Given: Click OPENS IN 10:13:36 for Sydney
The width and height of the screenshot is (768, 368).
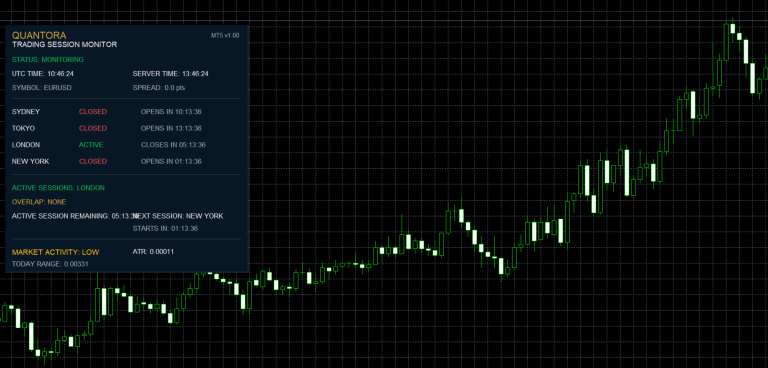Looking at the screenshot, I should tap(171, 112).
